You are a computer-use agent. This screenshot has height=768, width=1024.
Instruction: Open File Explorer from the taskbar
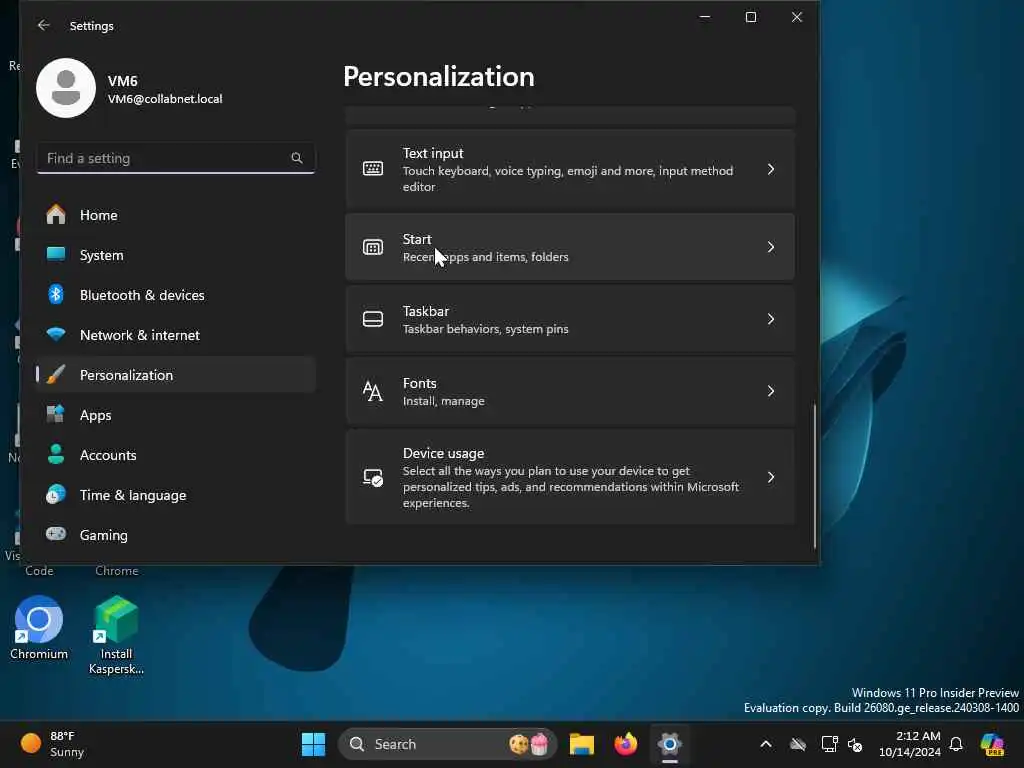[581, 744]
